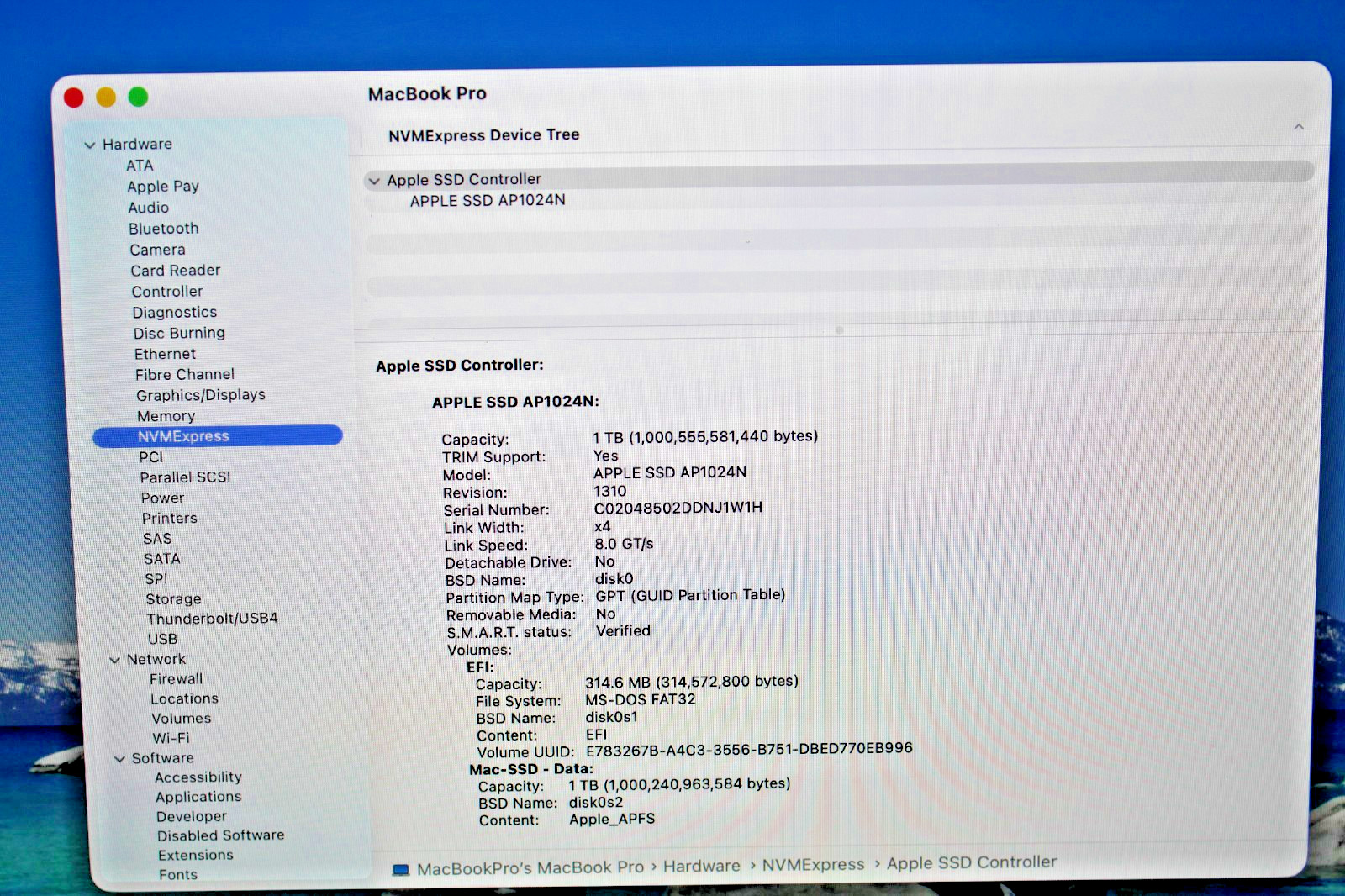
Task: Select Memory in the sidebar
Action: [166, 416]
